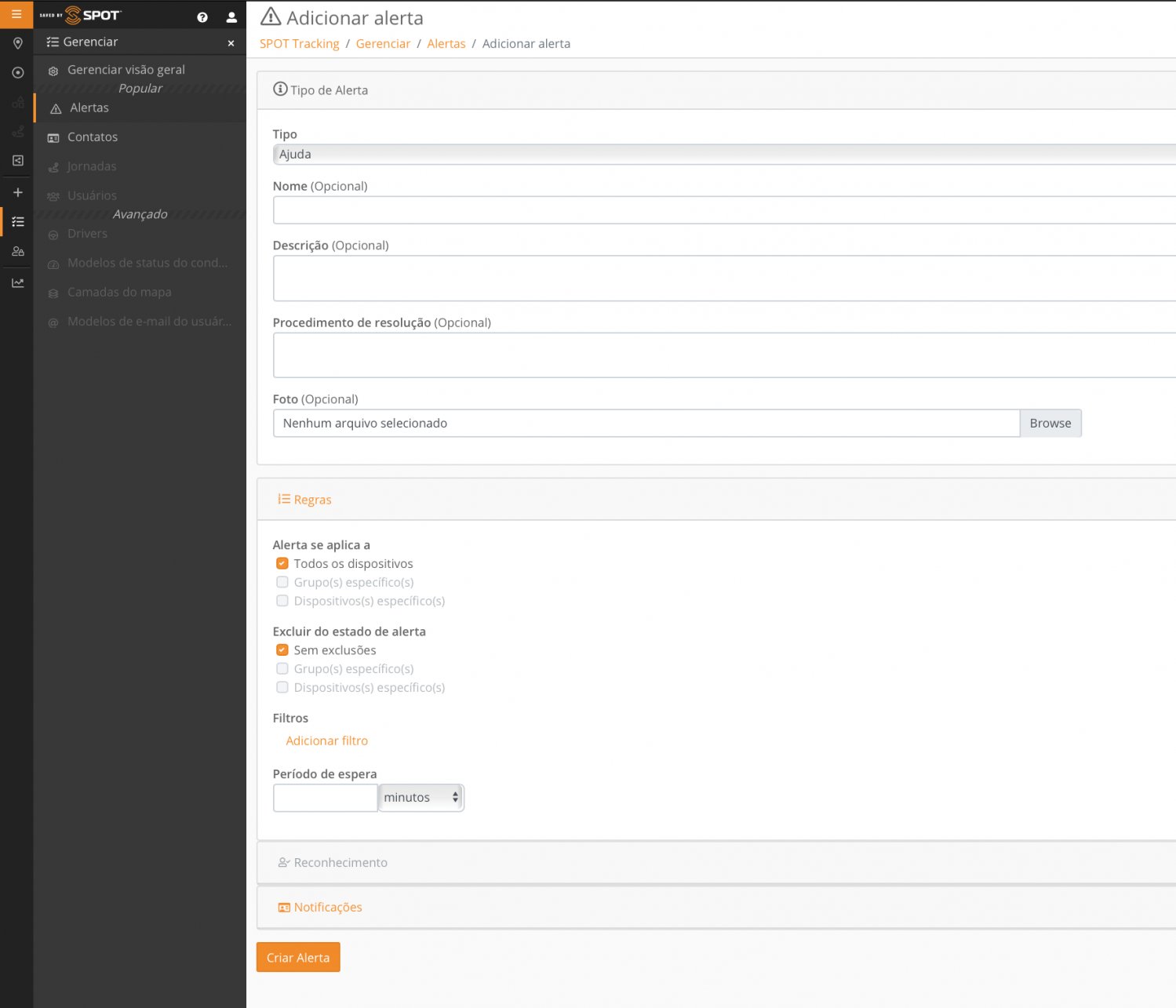Image resolution: width=1176 pixels, height=1008 pixels.
Task: Open the orange hamburger menu
Action: [x=16, y=14]
